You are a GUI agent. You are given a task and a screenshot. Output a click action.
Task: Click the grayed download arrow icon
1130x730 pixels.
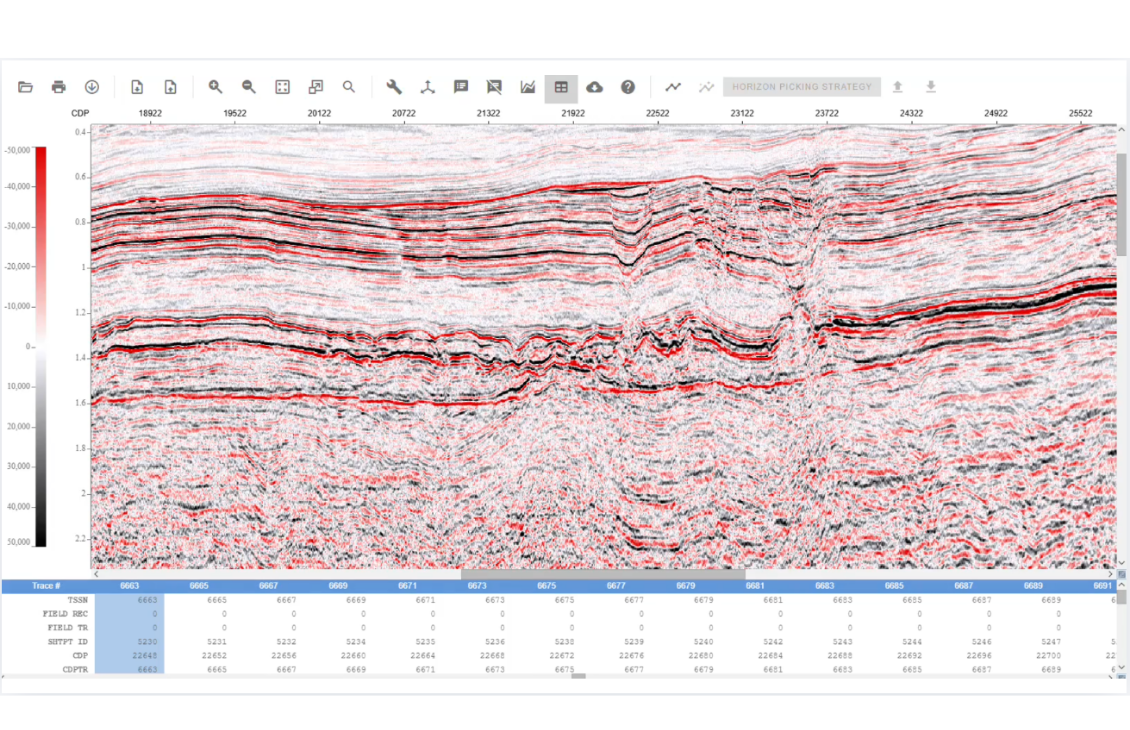point(931,87)
